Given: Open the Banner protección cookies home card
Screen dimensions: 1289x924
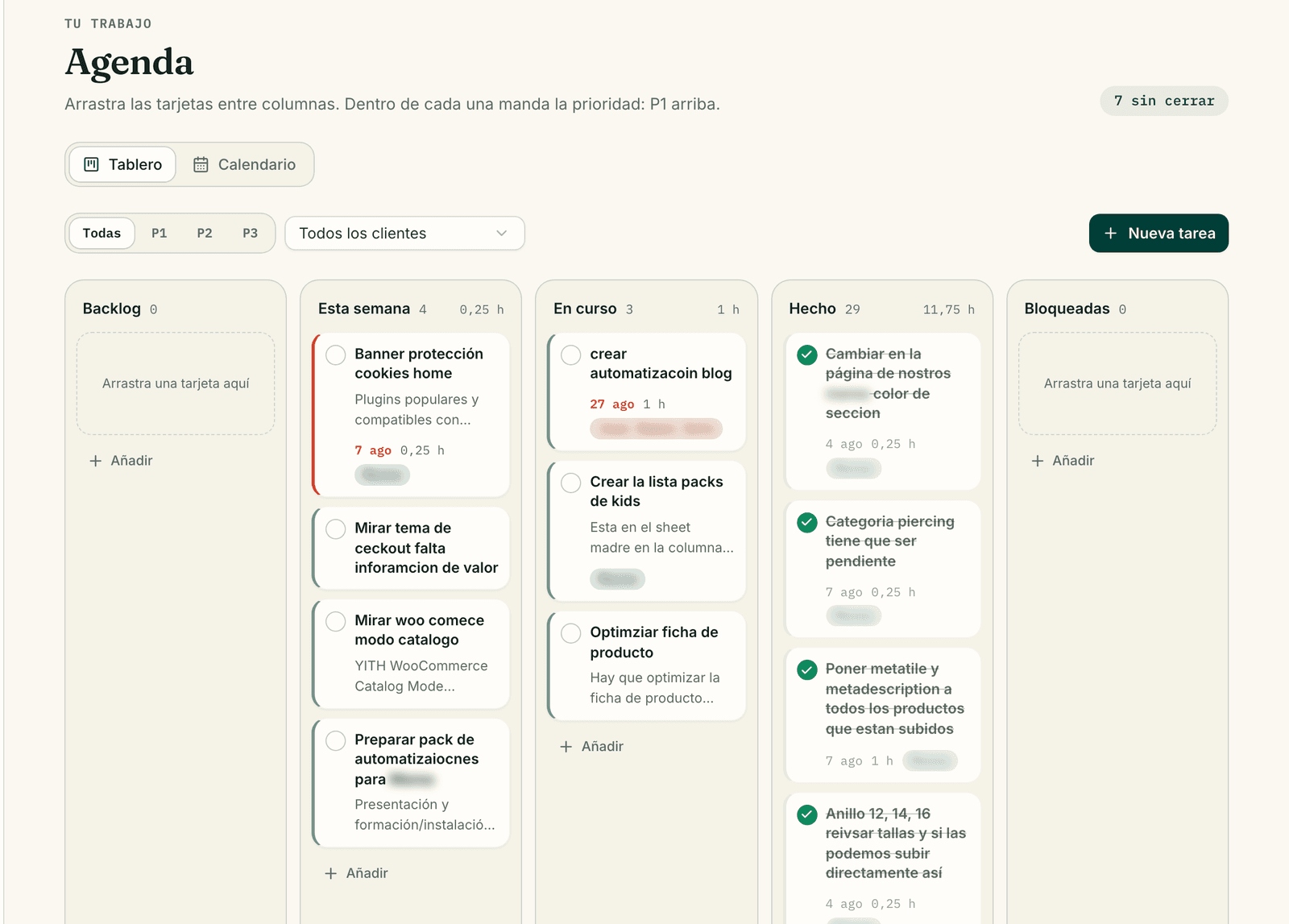Looking at the screenshot, I should [x=411, y=415].
